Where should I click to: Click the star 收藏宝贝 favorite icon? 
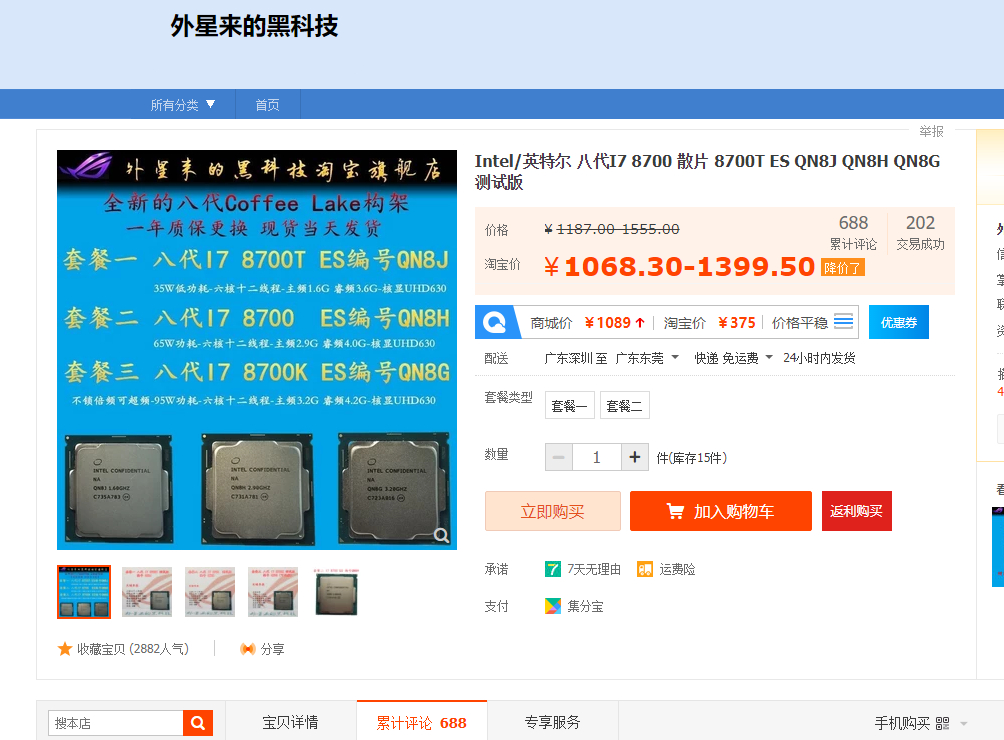pos(65,649)
